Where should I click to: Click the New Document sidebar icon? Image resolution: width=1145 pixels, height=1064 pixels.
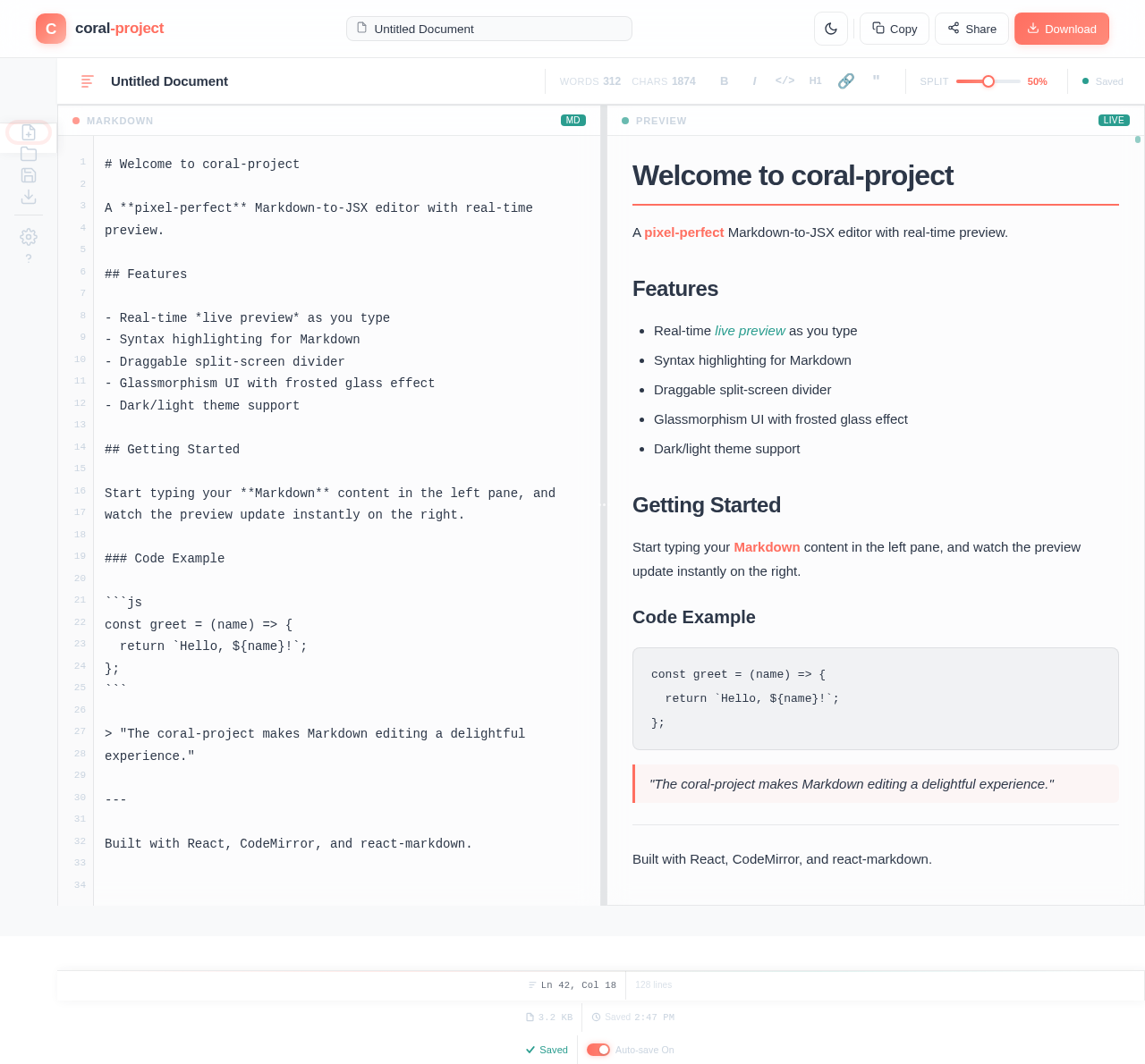(29, 132)
